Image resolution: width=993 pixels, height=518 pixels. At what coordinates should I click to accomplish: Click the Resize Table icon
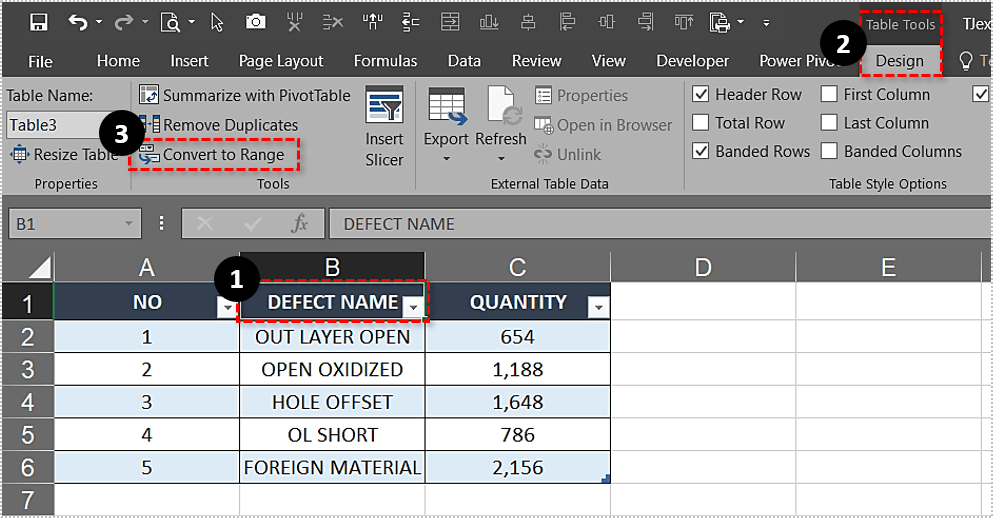pyautogui.click(x=19, y=155)
